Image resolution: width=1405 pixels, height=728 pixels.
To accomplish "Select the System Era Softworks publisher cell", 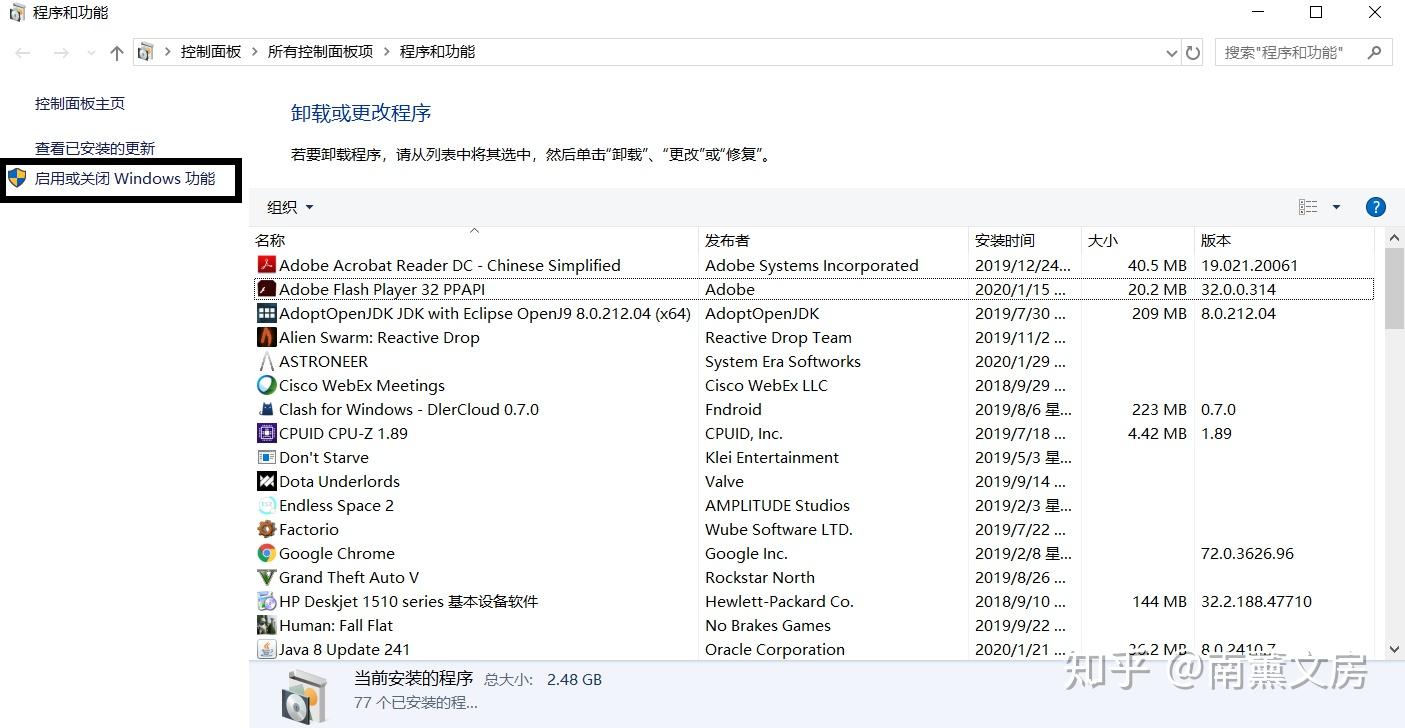I will click(783, 361).
